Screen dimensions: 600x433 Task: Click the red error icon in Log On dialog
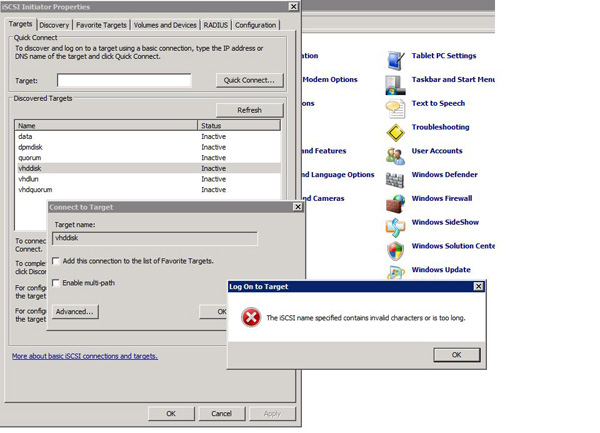point(251,317)
